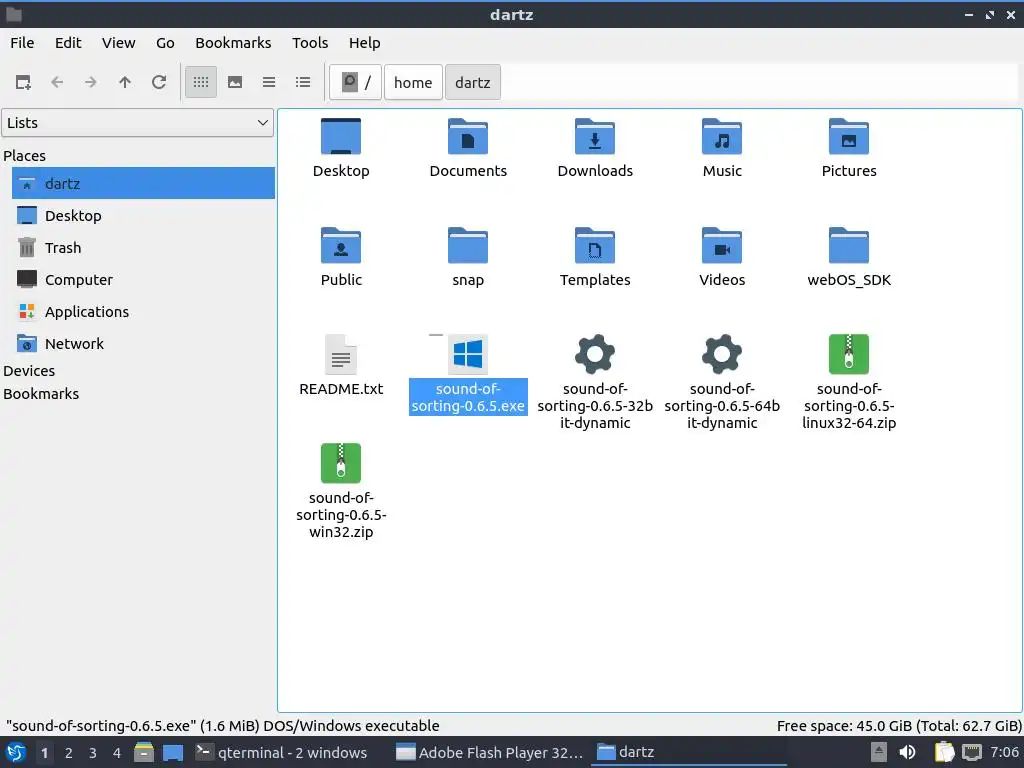Select Desktop in Places sidebar

coord(143,216)
